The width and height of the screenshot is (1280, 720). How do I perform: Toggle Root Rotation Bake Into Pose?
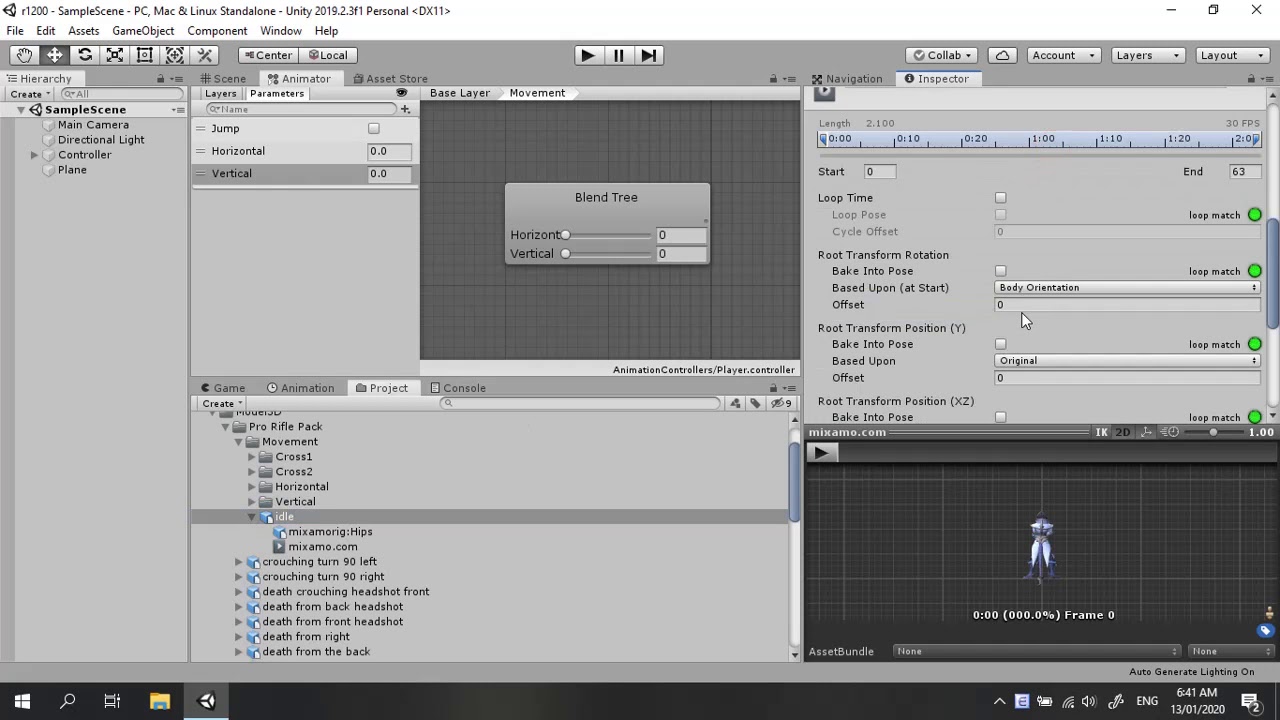coord(1000,271)
